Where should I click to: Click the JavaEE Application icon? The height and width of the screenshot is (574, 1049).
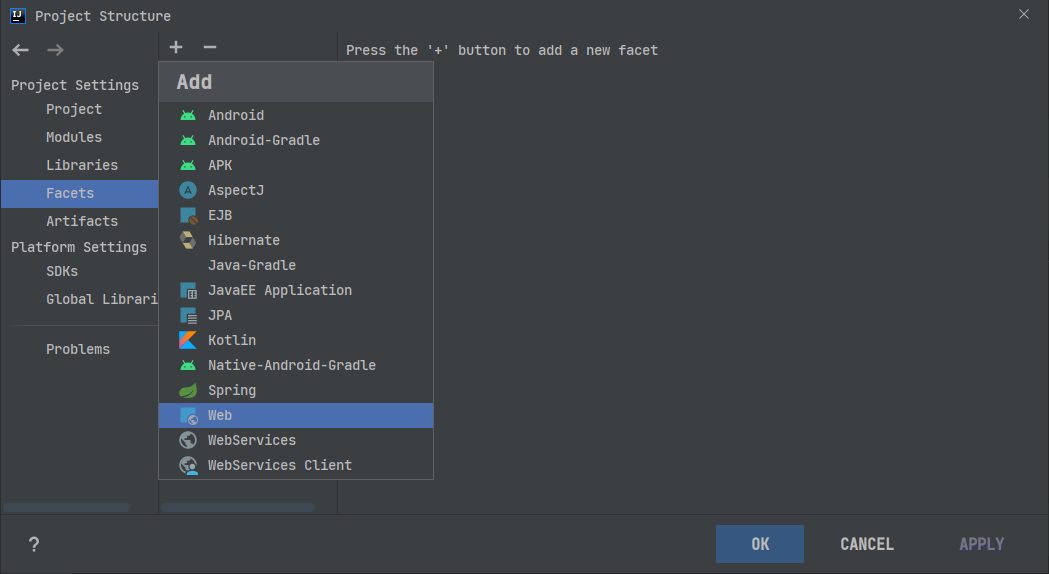(188, 290)
